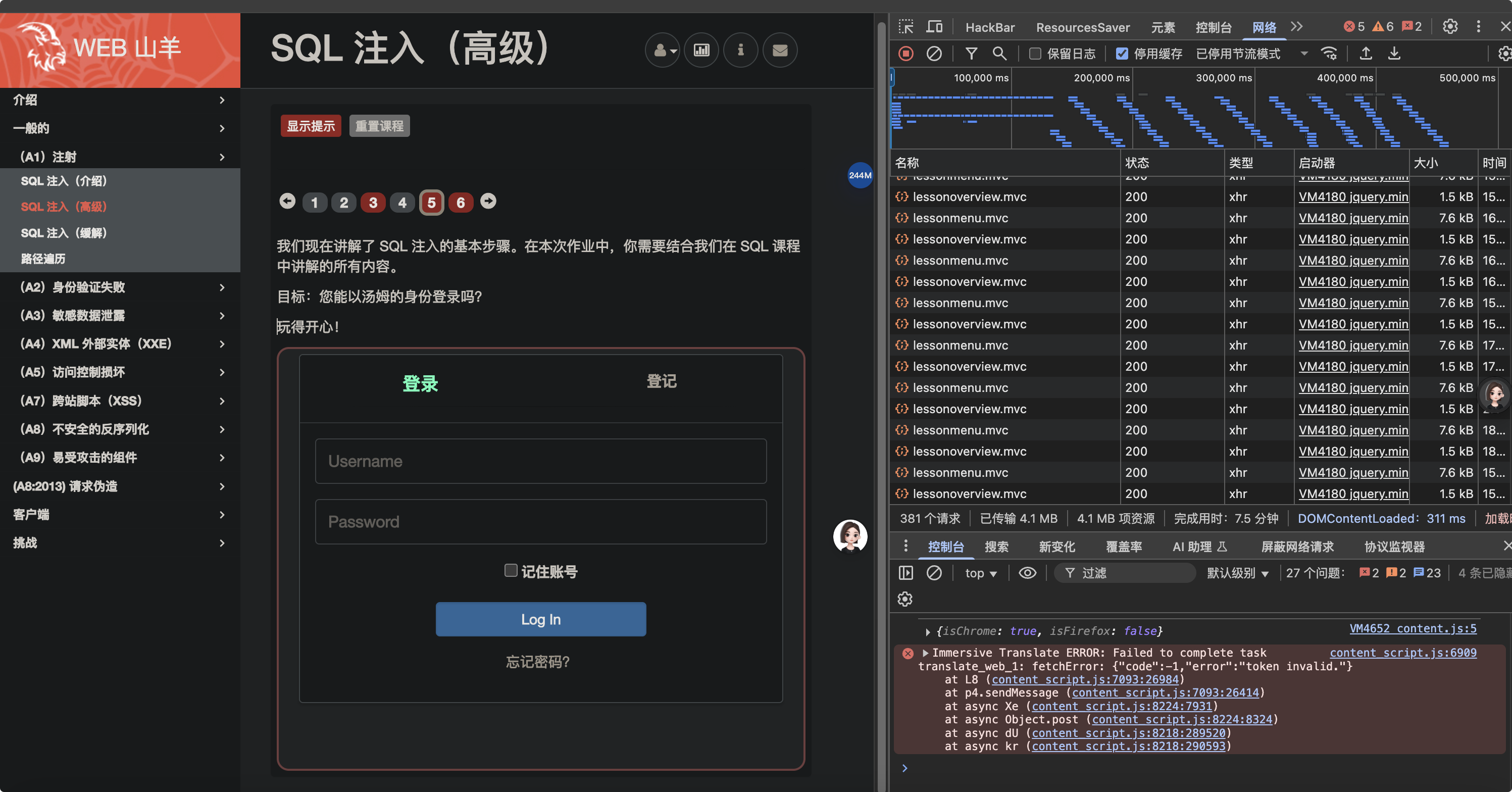Click the Username input field
This screenshot has width=1512, height=792.
[x=541, y=462]
